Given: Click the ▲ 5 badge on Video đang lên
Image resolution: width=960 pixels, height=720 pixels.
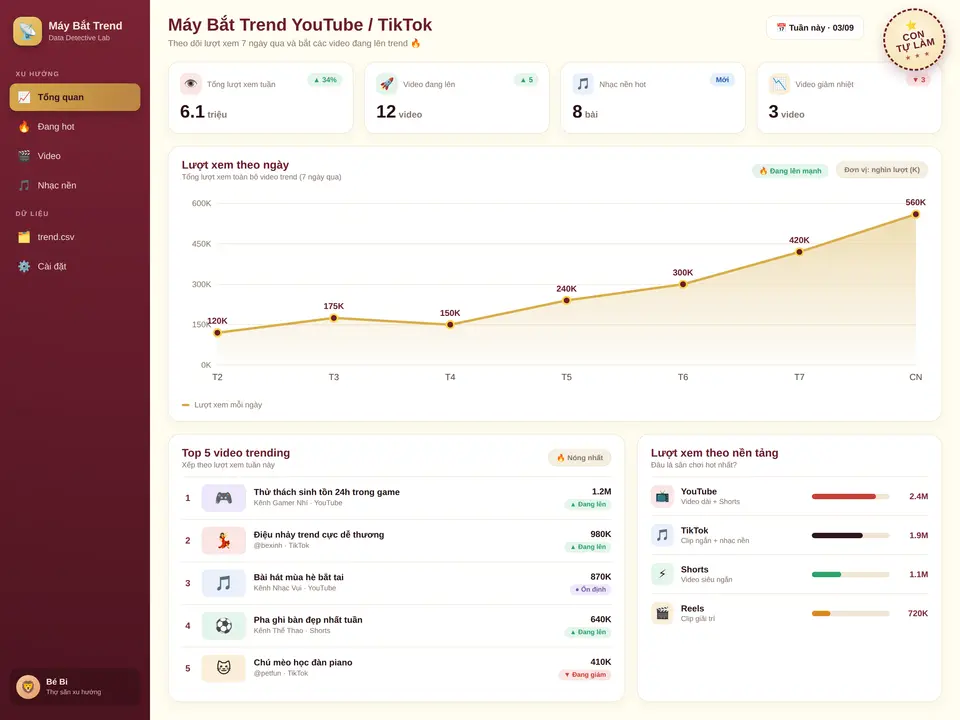Looking at the screenshot, I should coord(526,80).
